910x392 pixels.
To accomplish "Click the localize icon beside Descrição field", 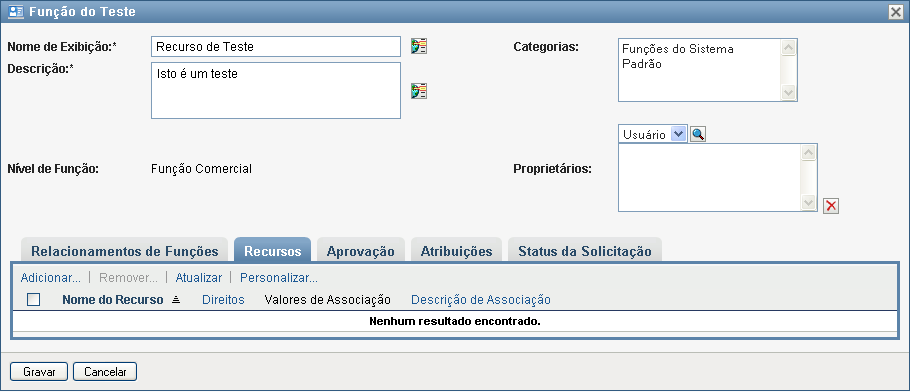I will coord(418,91).
